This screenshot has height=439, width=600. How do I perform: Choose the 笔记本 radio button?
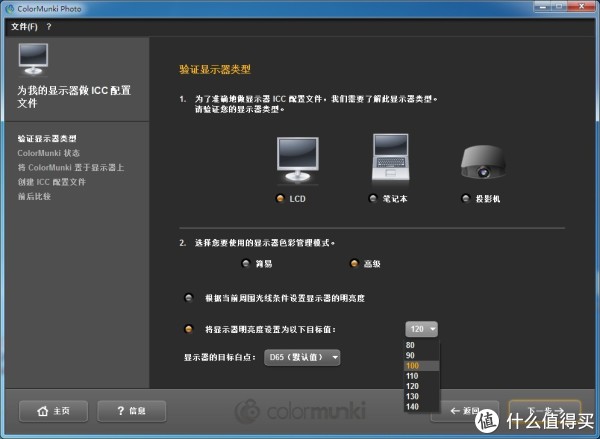[372, 198]
